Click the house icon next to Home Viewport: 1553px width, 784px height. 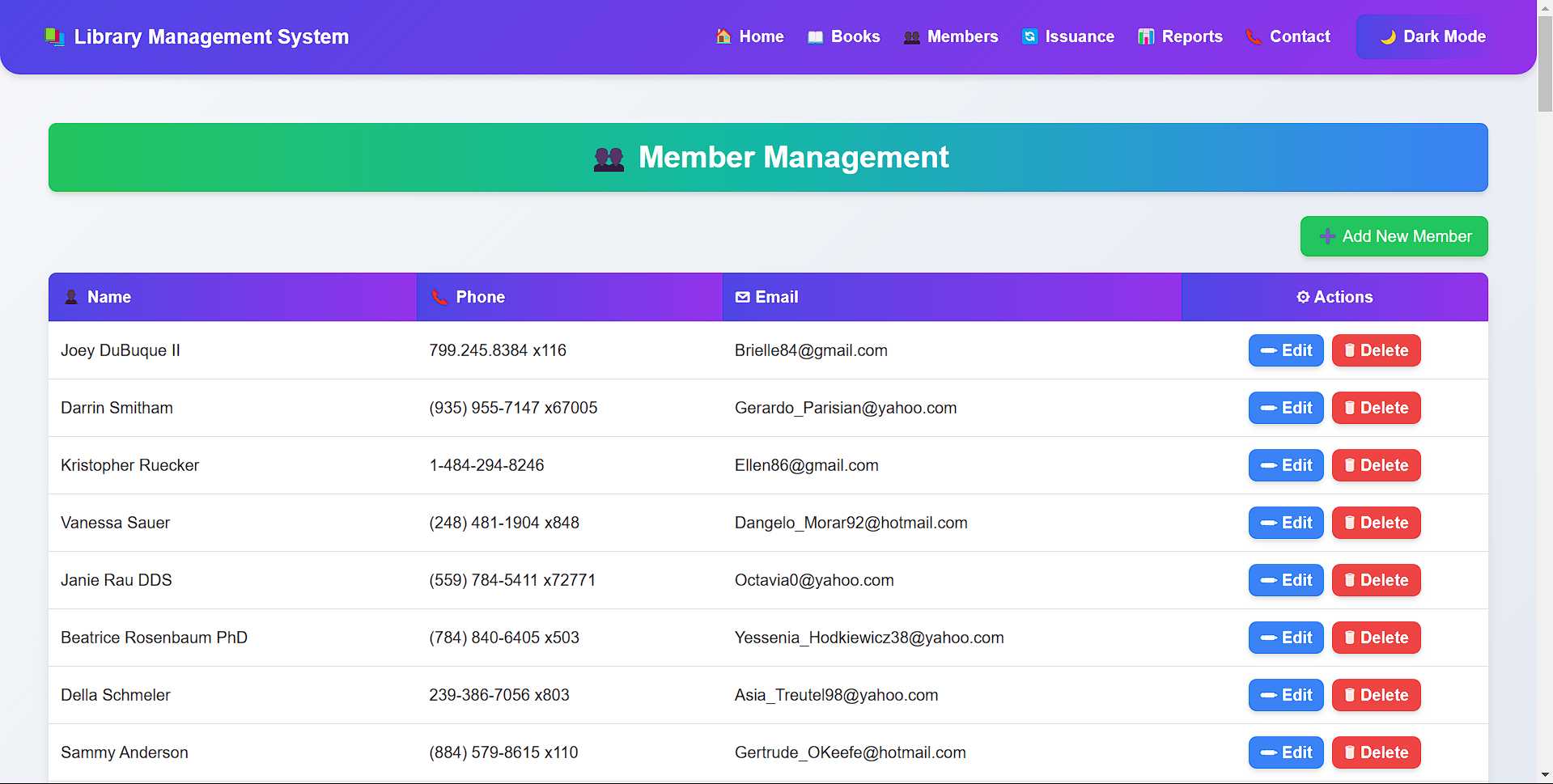coord(723,36)
